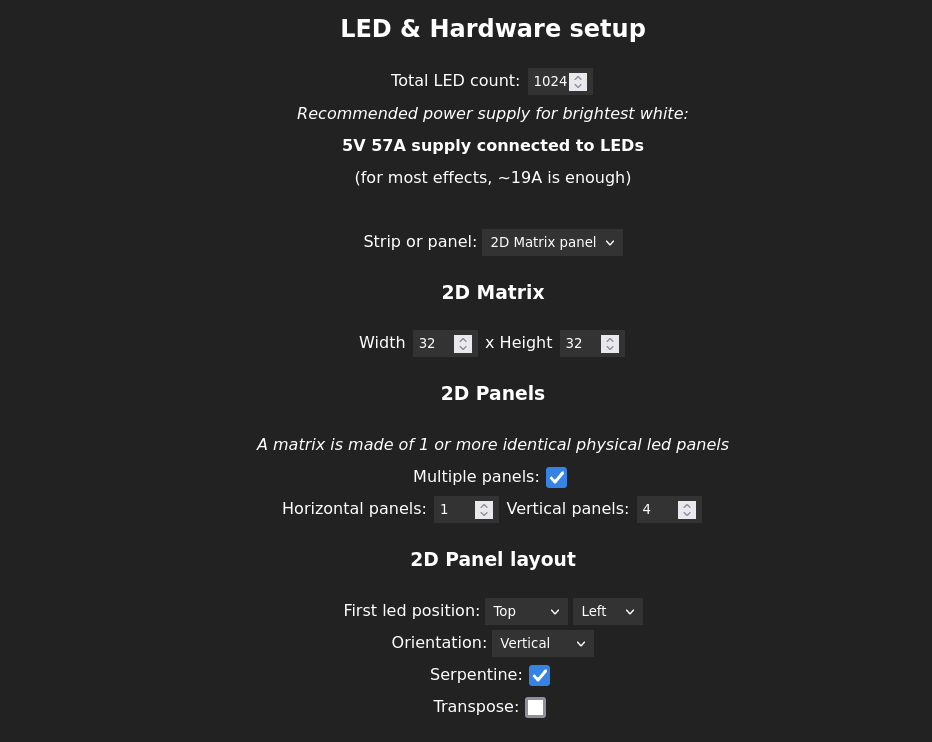Decrease Total LED count using stepper down arrow
932x742 pixels.
click(577, 86)
